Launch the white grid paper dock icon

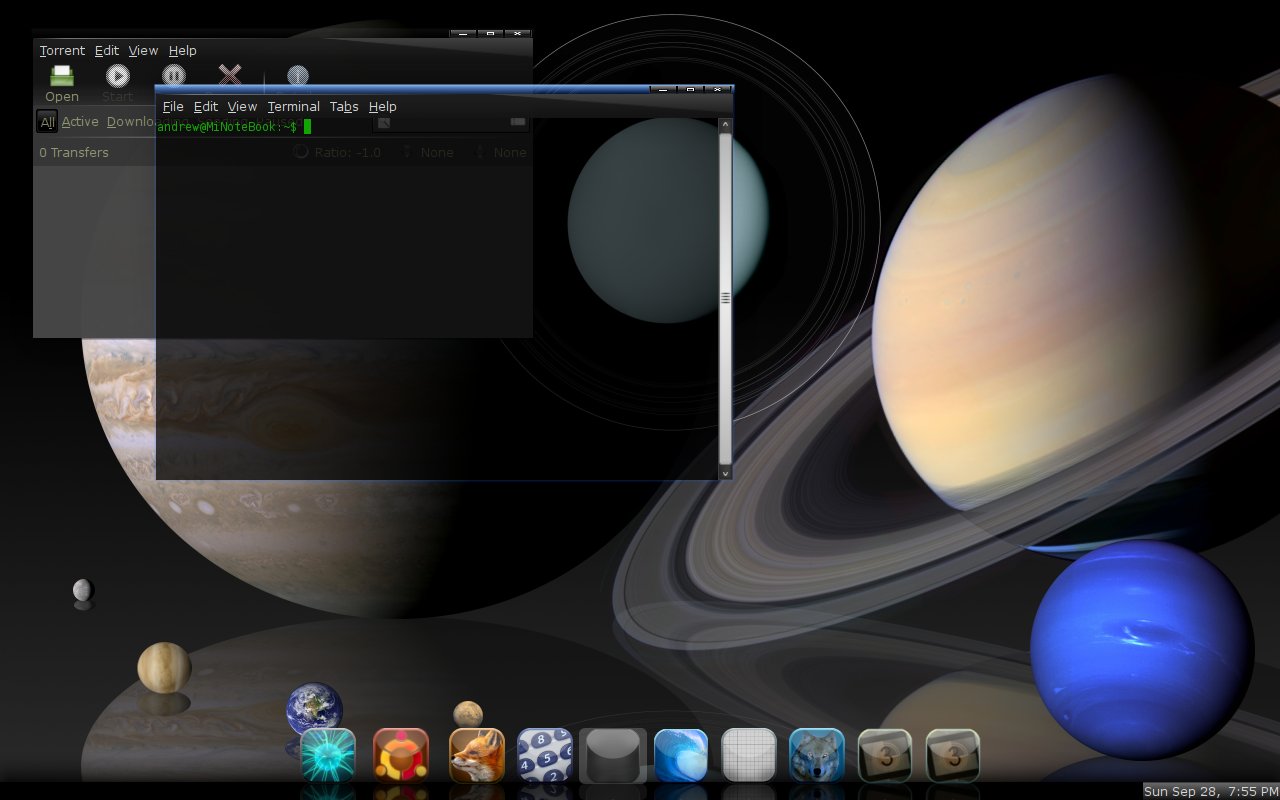[x=749, y=755]
